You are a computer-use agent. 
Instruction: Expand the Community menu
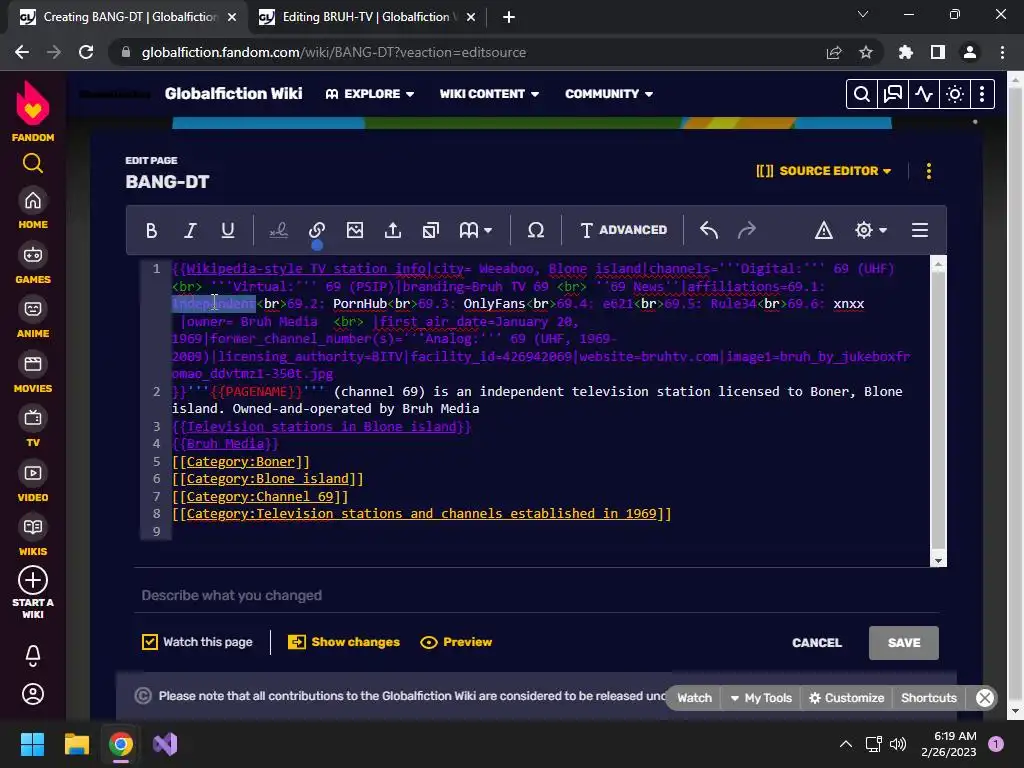click(x=609, y=94)
